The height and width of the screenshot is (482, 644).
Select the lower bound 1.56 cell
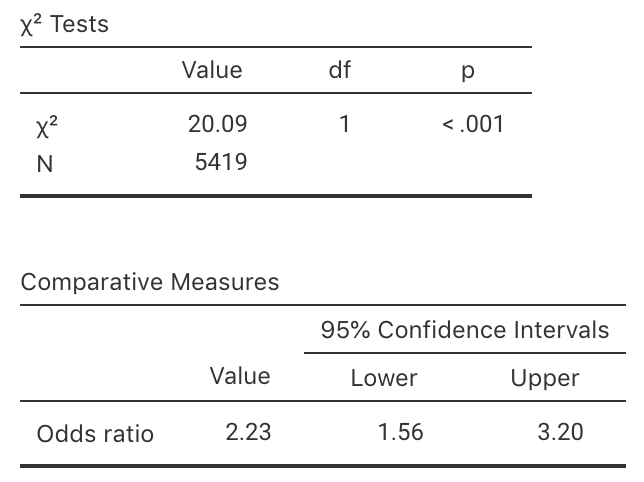tap(400, 432)
